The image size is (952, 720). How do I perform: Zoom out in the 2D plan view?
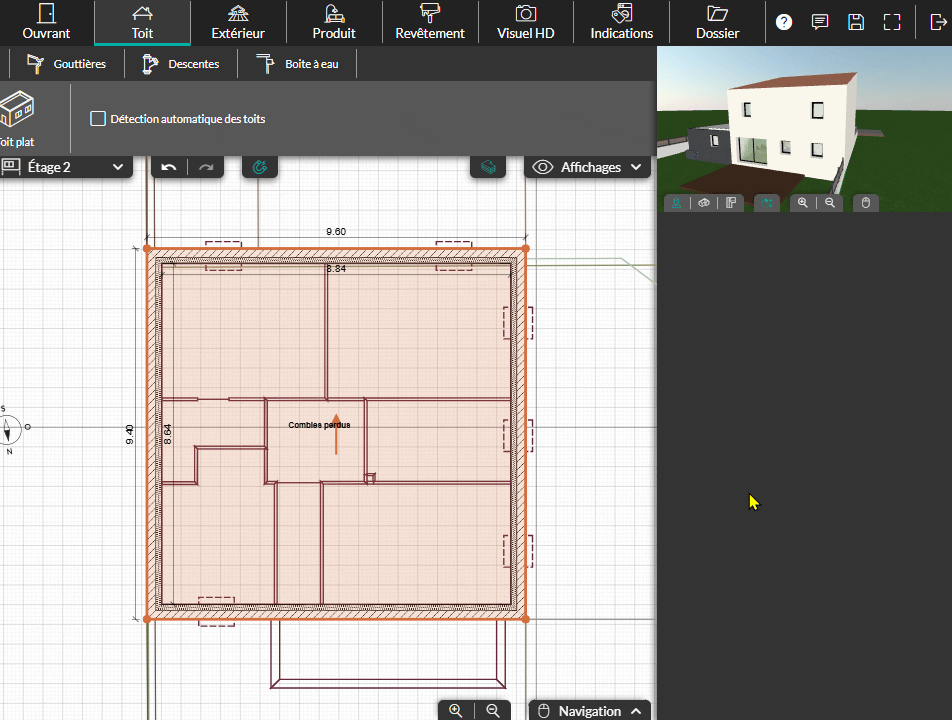pos(492,710)
